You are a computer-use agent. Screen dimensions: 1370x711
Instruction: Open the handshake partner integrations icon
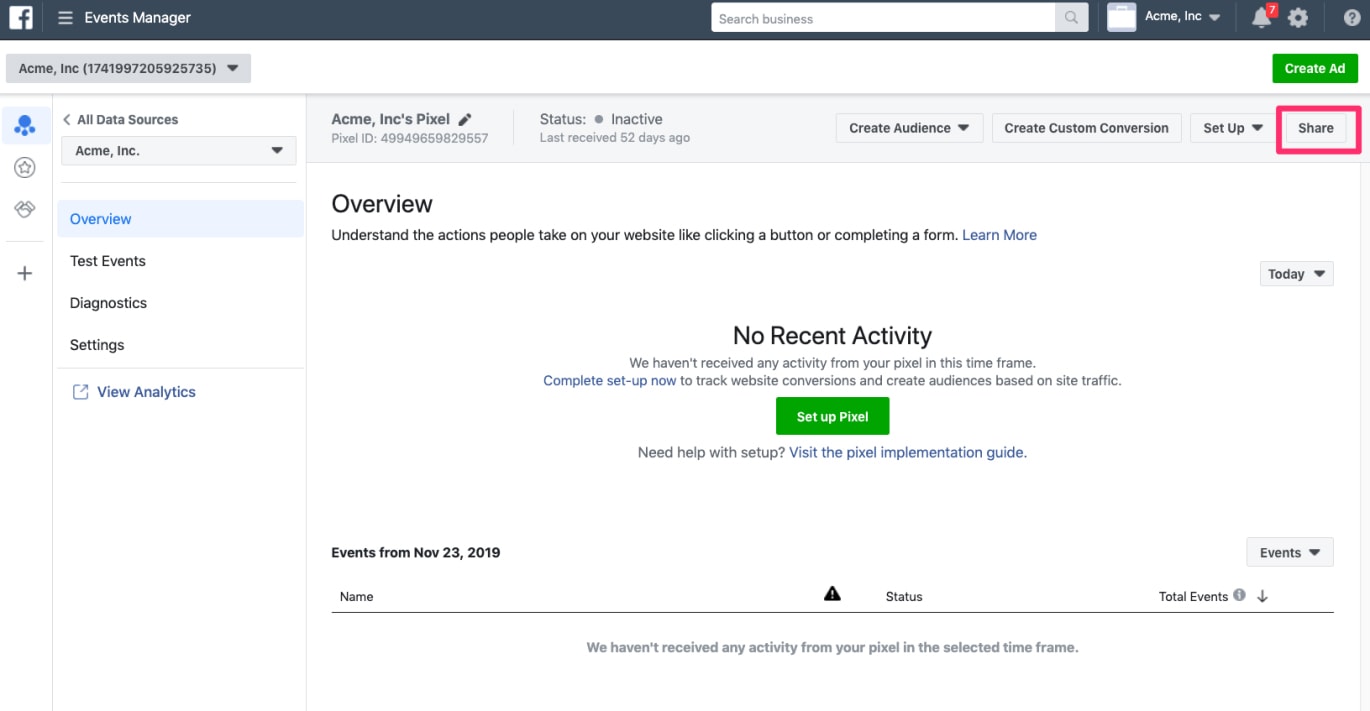tap(25, 209)
